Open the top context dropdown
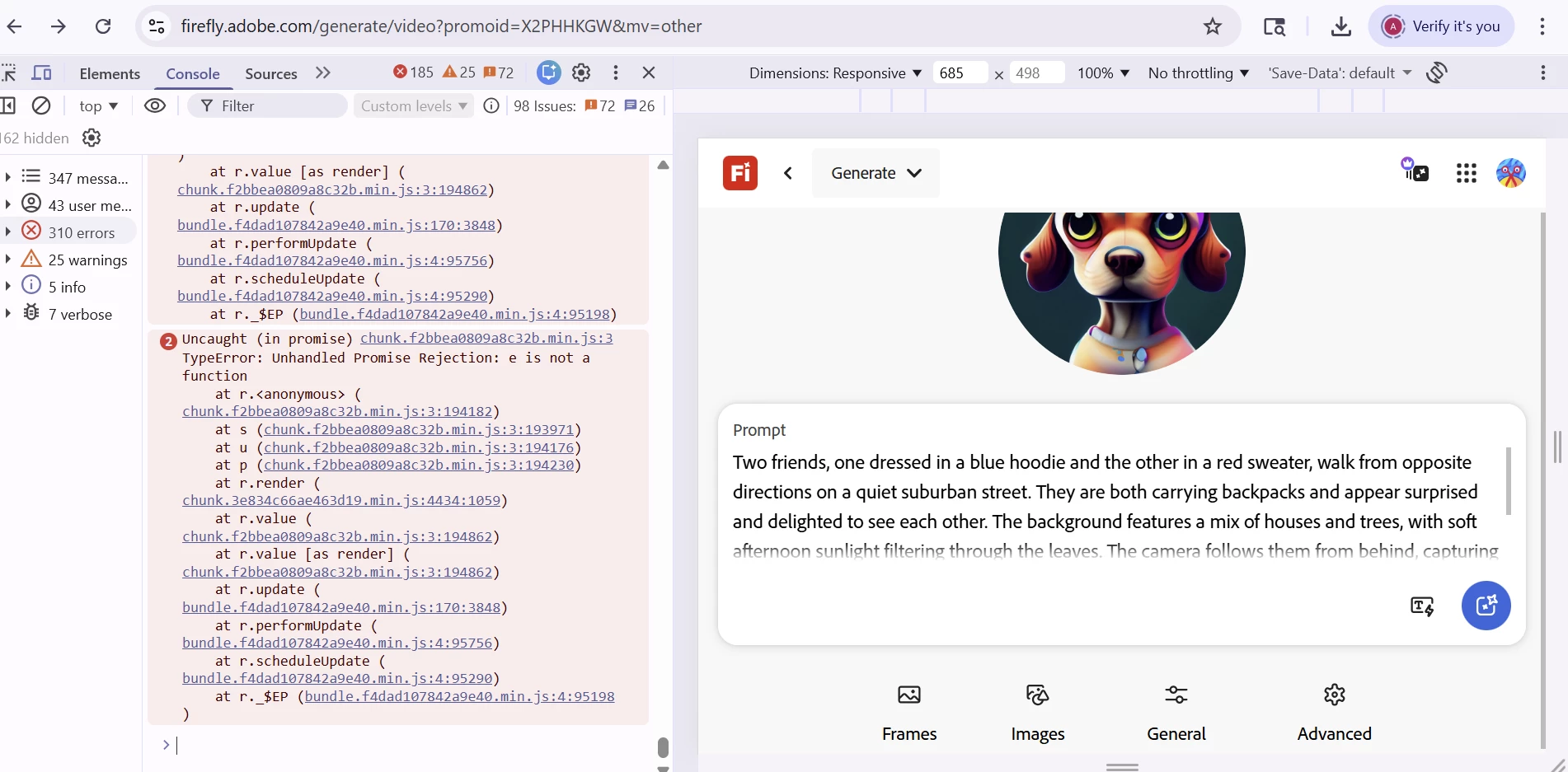This screenshot has width=1568, height=772. click(x=98, y=105)
